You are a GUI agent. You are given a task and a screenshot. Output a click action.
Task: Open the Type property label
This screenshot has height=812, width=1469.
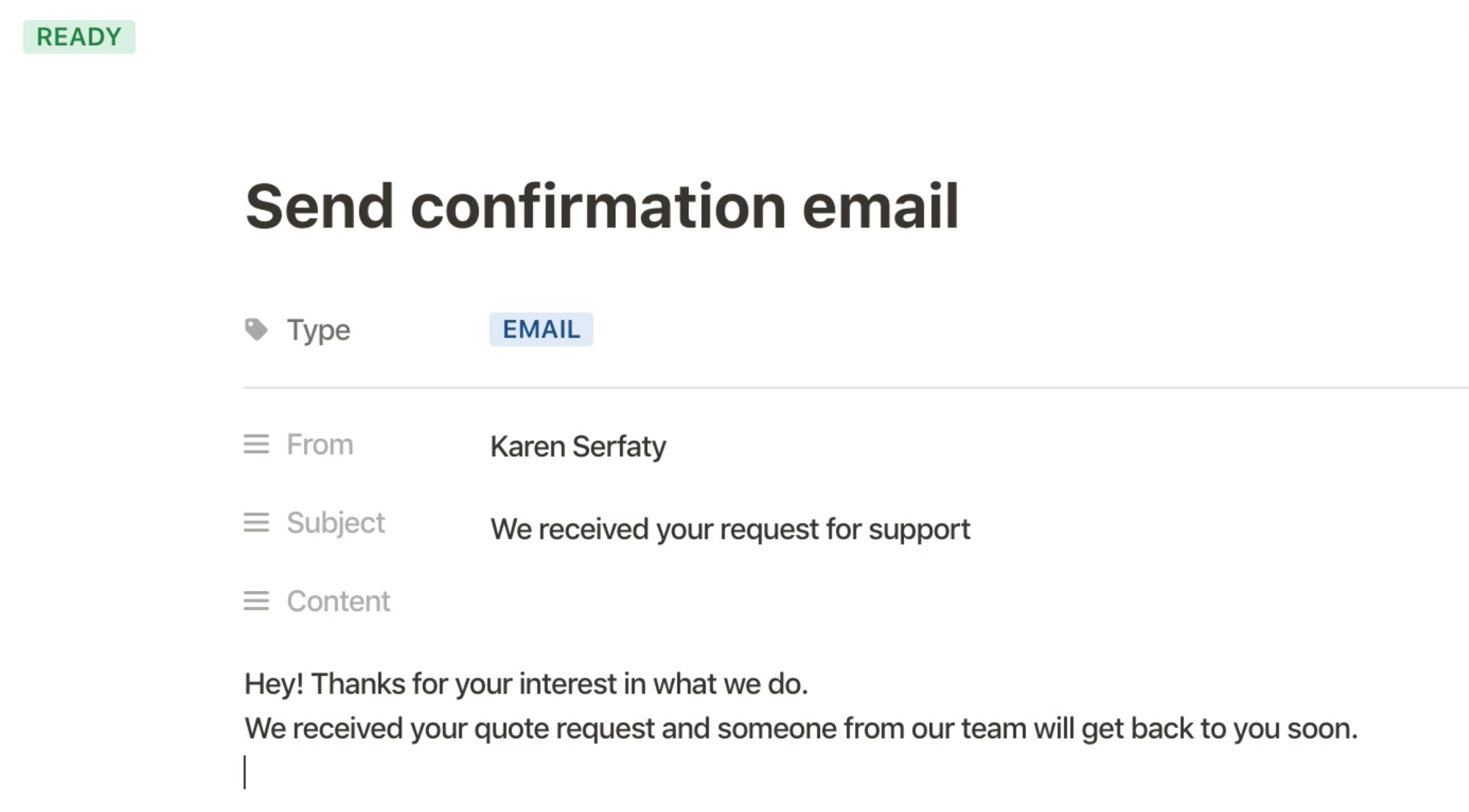pyautogui.click(x=318, y=330)
